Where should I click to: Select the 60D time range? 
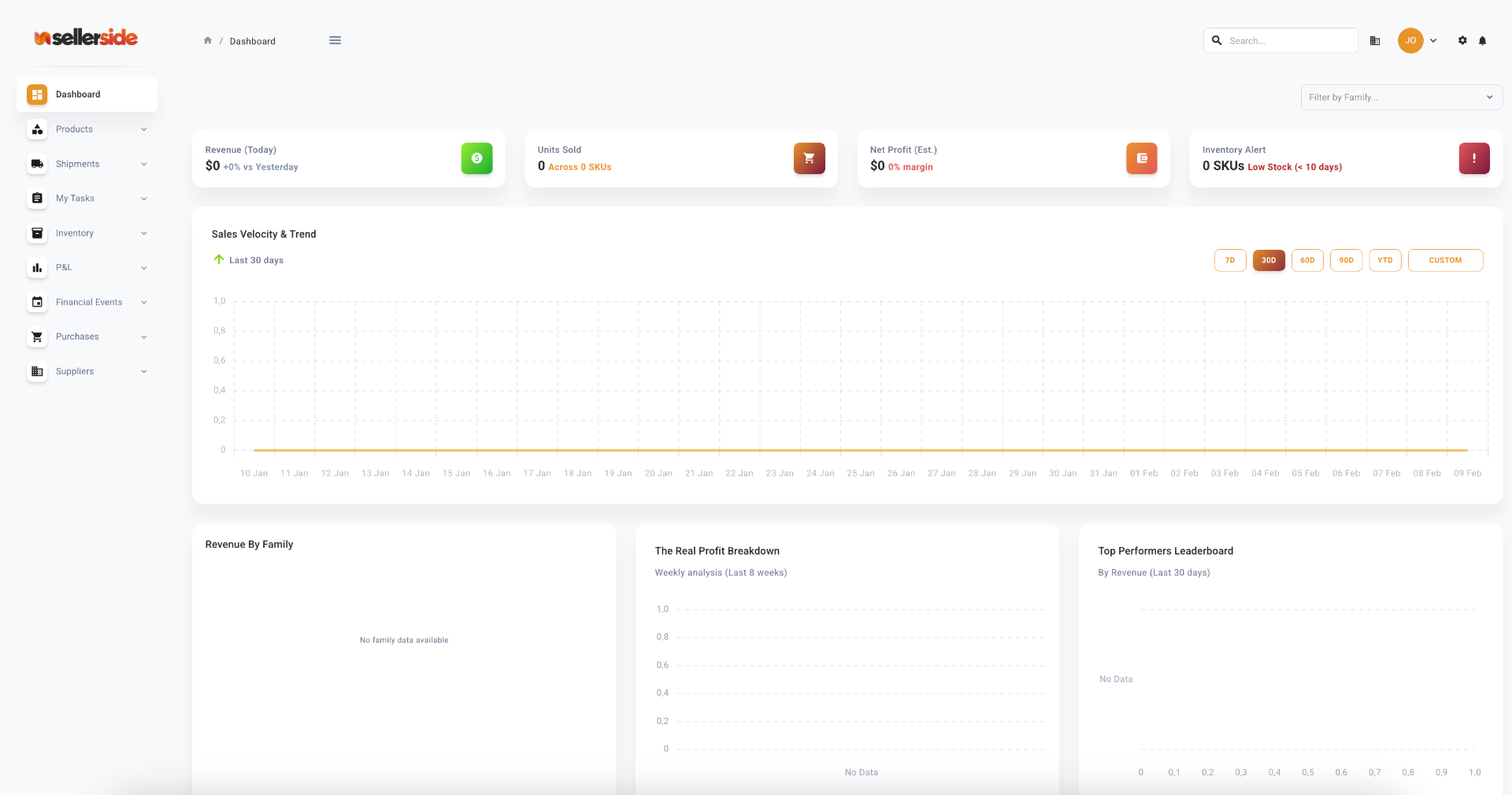tap(1307, 260)
